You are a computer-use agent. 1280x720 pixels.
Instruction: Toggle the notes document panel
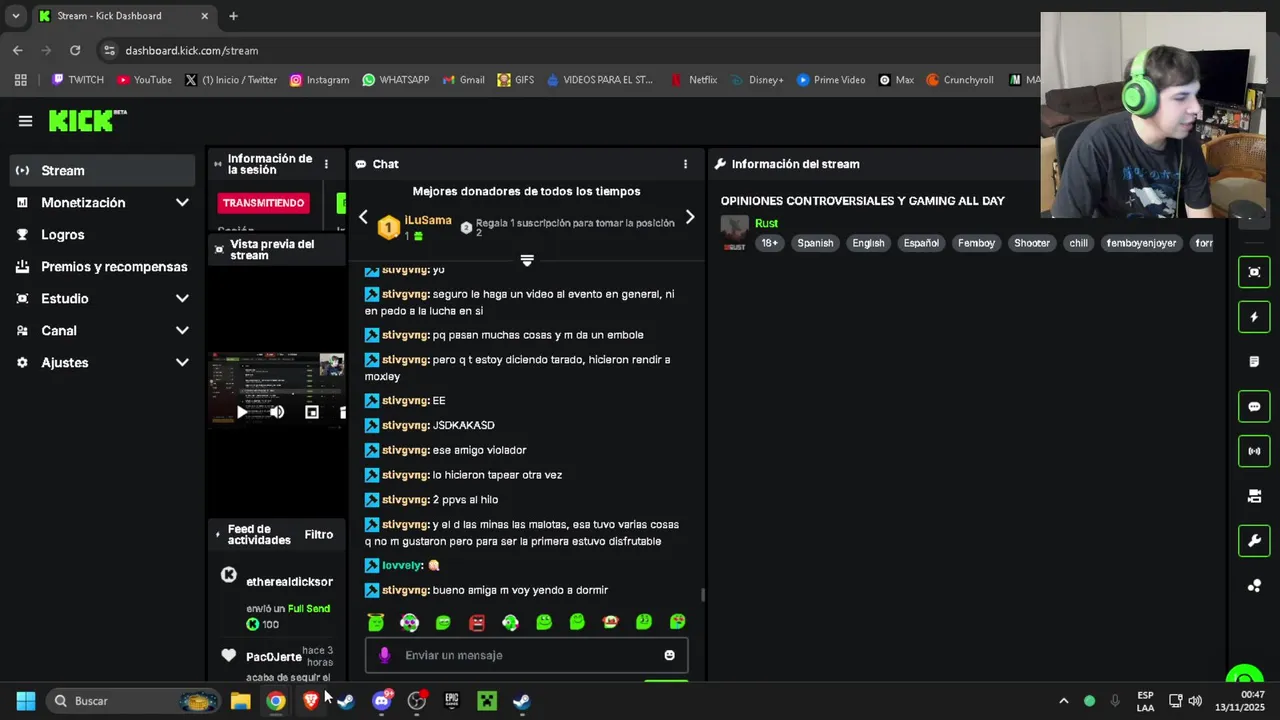pyautogui.click(x=1254, y=362)
